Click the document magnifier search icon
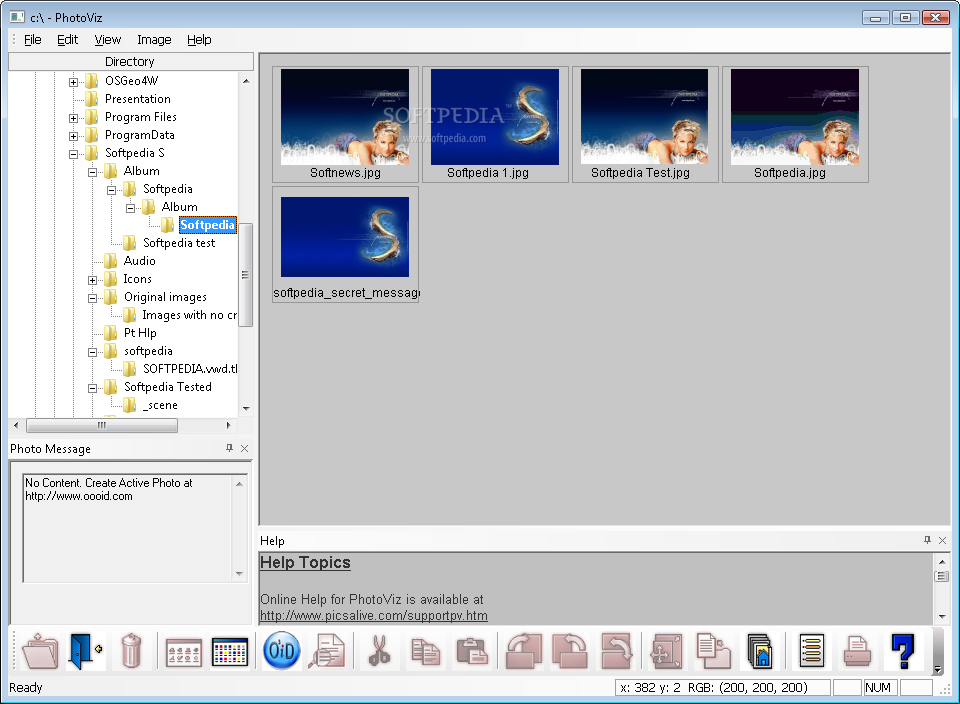Image resolution: width=960 pixels, height=704 pixels. 327,651
